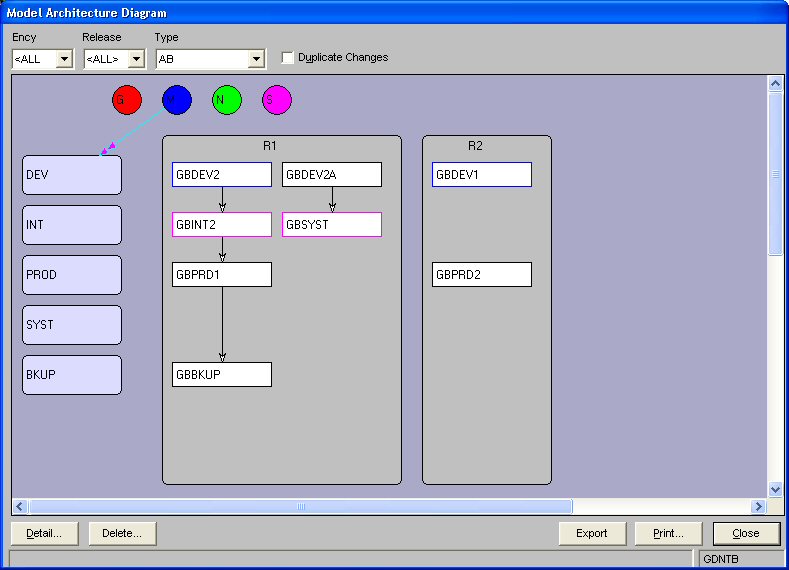Click the red G circle node
This screenshot has width=789, height=570.
click(127, 100)
